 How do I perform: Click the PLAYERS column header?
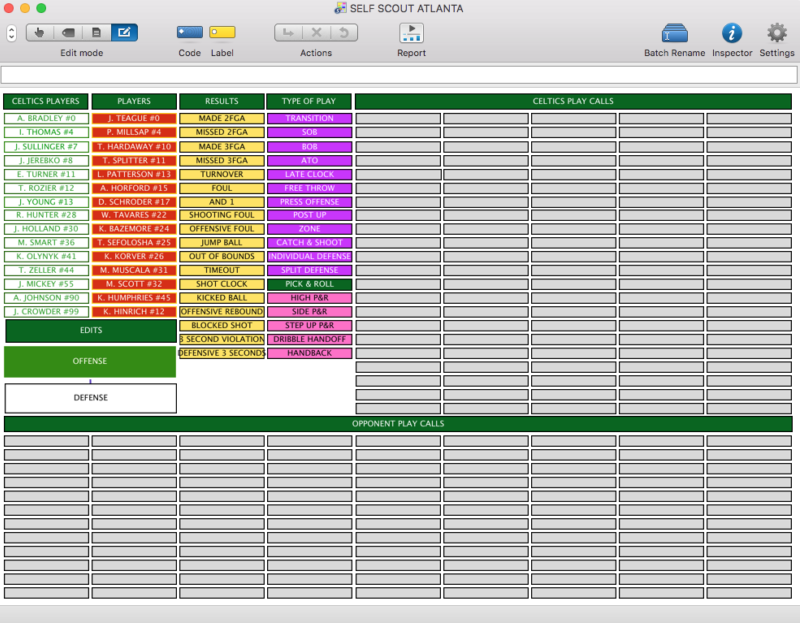point(134,101)
